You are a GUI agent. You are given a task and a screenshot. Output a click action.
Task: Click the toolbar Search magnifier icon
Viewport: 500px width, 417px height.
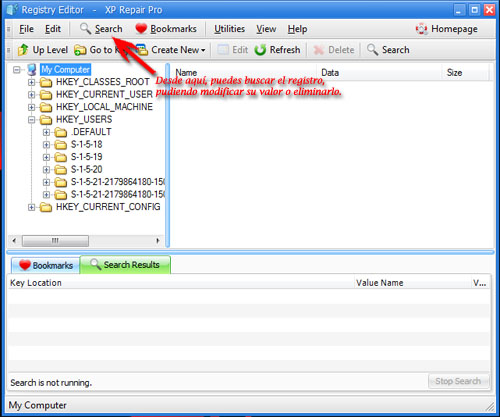(372, 50)
